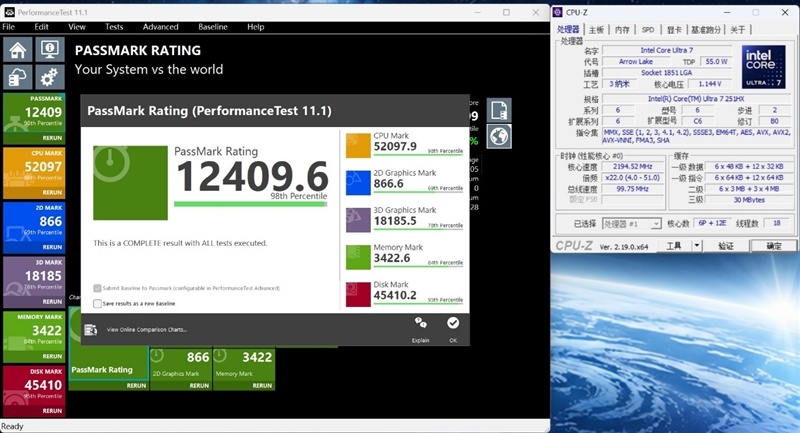
Task: Click the Ready status bar text
Action: click(12, 426)
